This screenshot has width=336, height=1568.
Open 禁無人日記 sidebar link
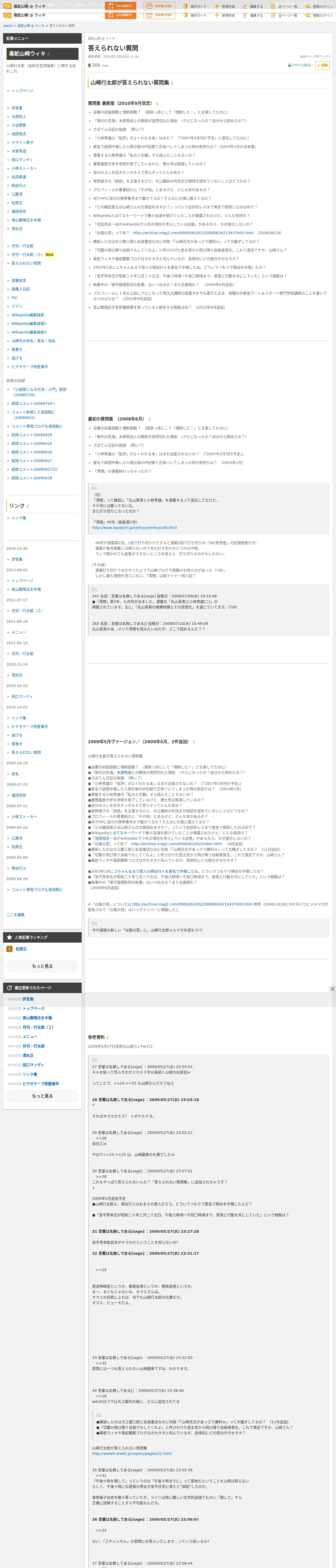[x=21, y=289]
